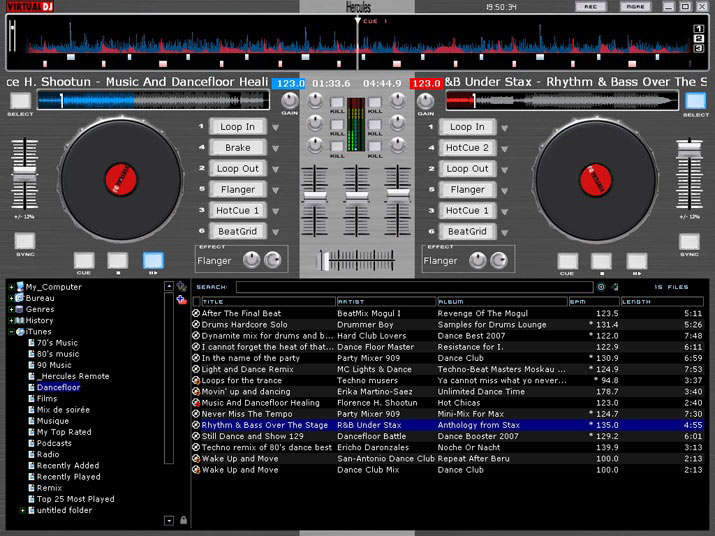Screen dimensions: 715x536
Task: Stop playback on the right deck
Action: [x=601, y=261]
